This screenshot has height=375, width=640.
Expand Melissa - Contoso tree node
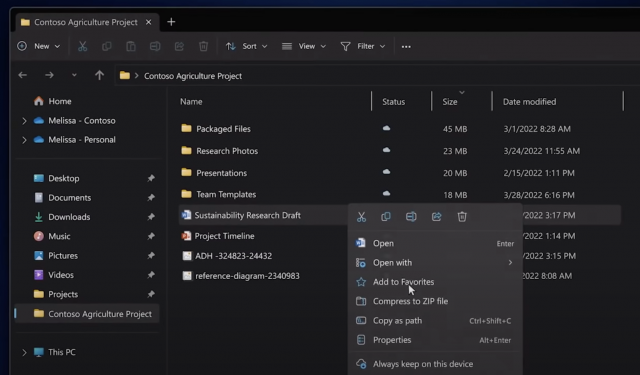pos(24,121)
